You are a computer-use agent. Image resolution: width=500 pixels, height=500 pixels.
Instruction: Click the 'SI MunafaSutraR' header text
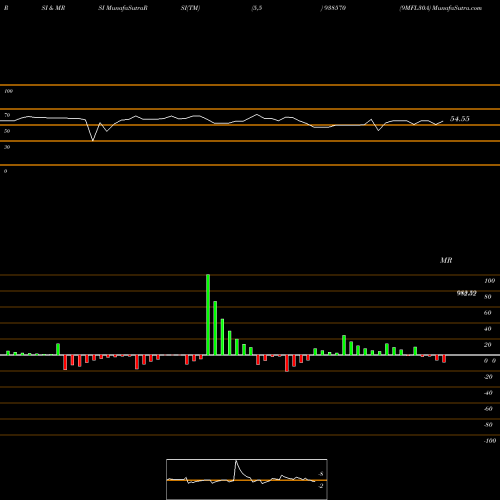tap(123, 8)
